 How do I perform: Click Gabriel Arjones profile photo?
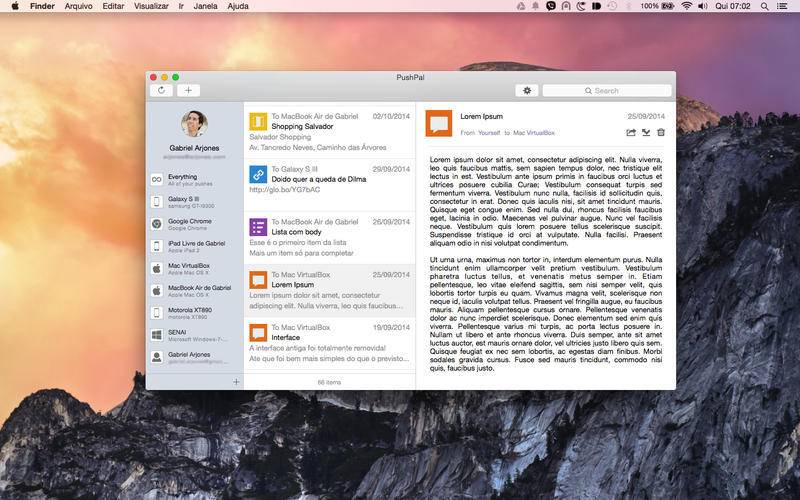click(194, 123)
